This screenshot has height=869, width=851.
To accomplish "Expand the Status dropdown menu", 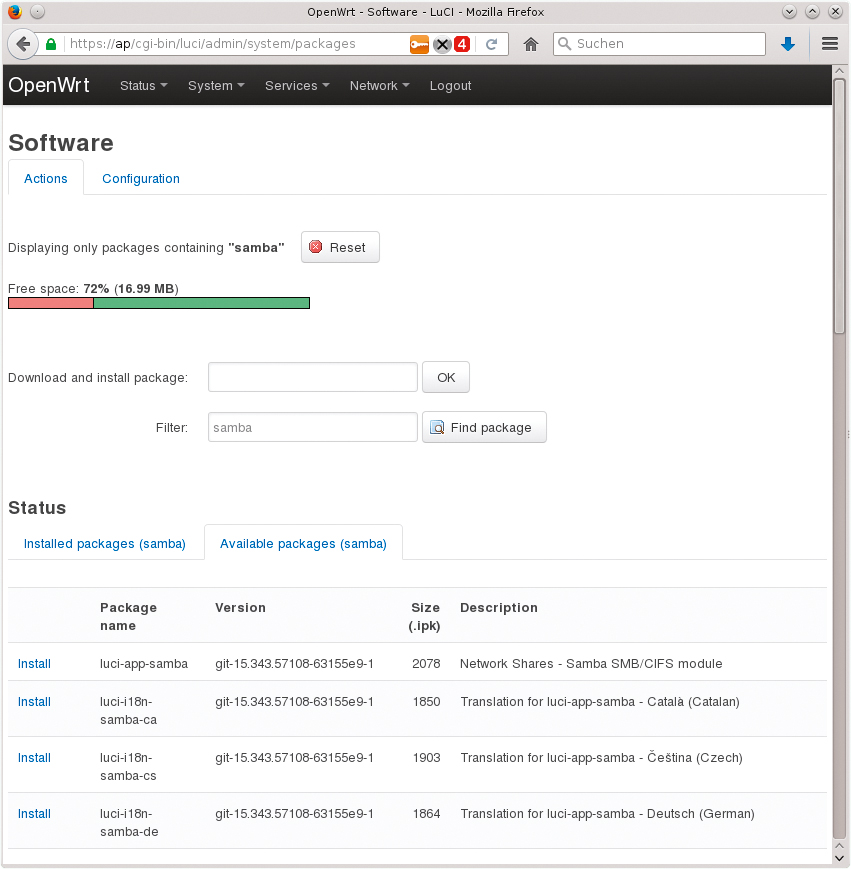I will tap(143, 86).
